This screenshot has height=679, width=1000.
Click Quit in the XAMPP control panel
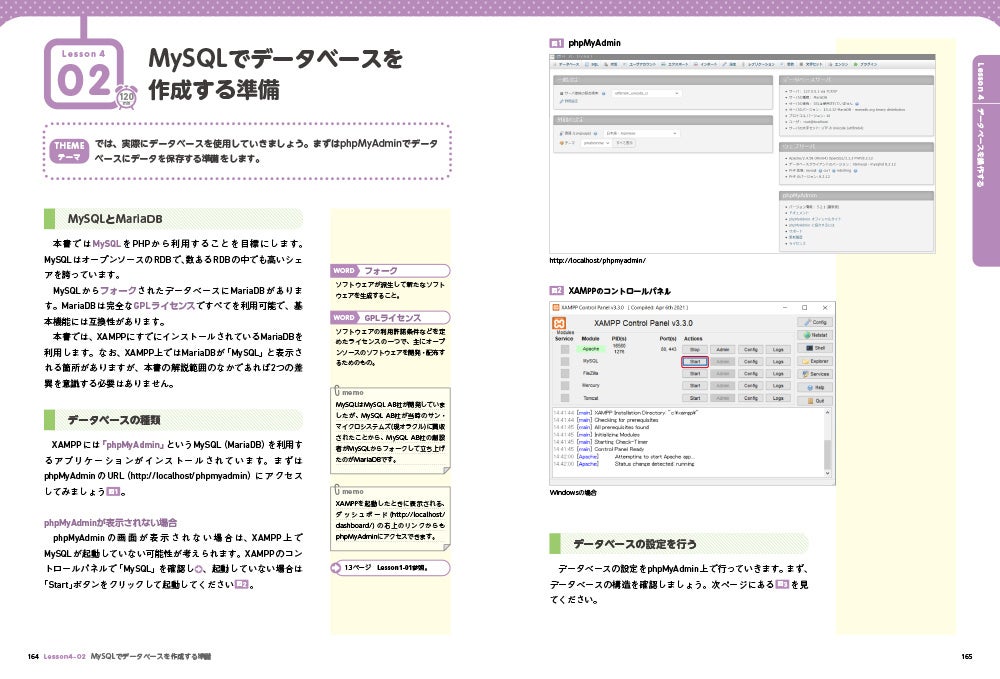814,401
